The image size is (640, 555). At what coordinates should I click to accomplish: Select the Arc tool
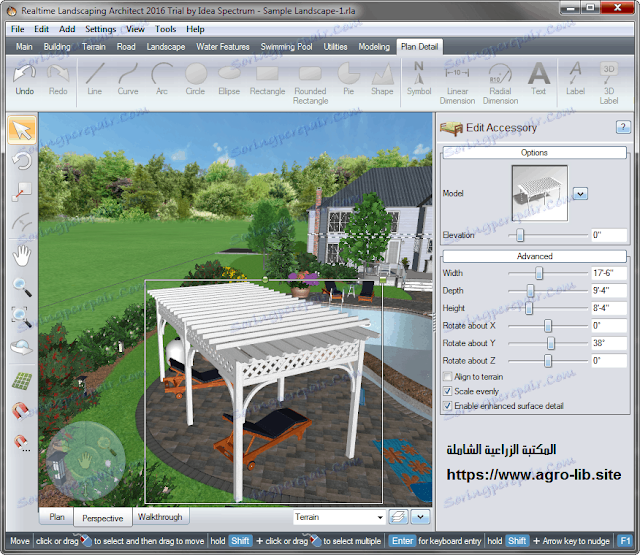(x=162, y=79)
